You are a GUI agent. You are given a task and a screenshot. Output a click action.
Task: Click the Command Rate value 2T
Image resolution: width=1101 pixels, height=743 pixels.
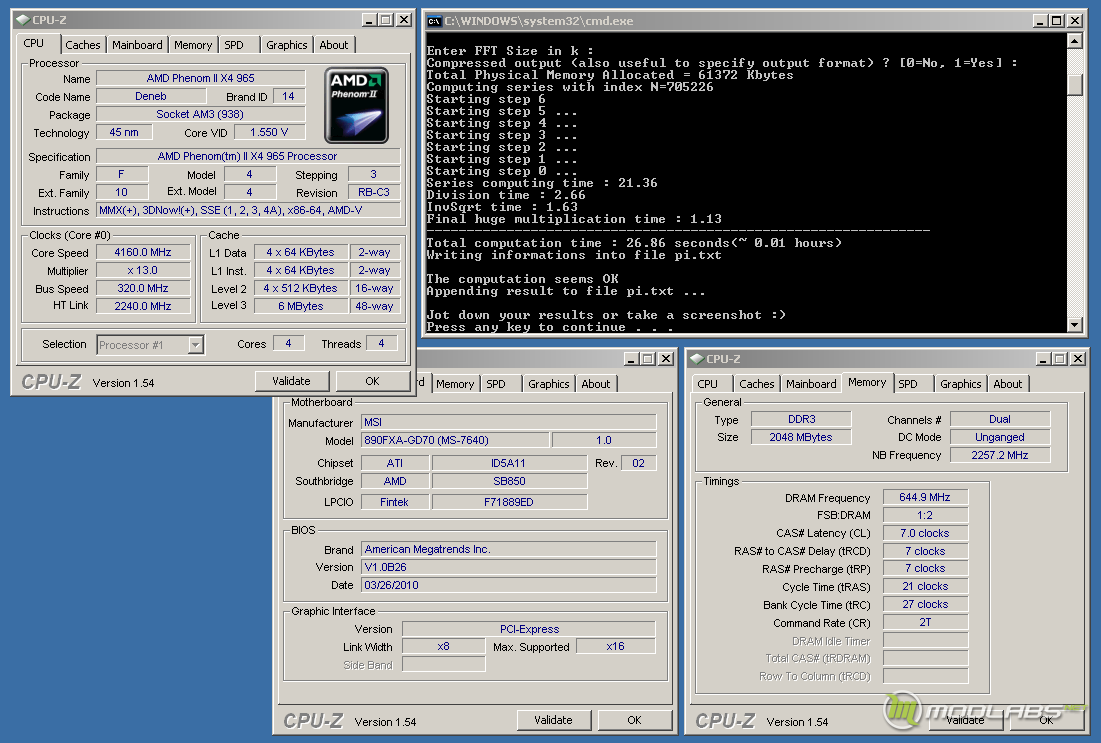click(925, 622)
